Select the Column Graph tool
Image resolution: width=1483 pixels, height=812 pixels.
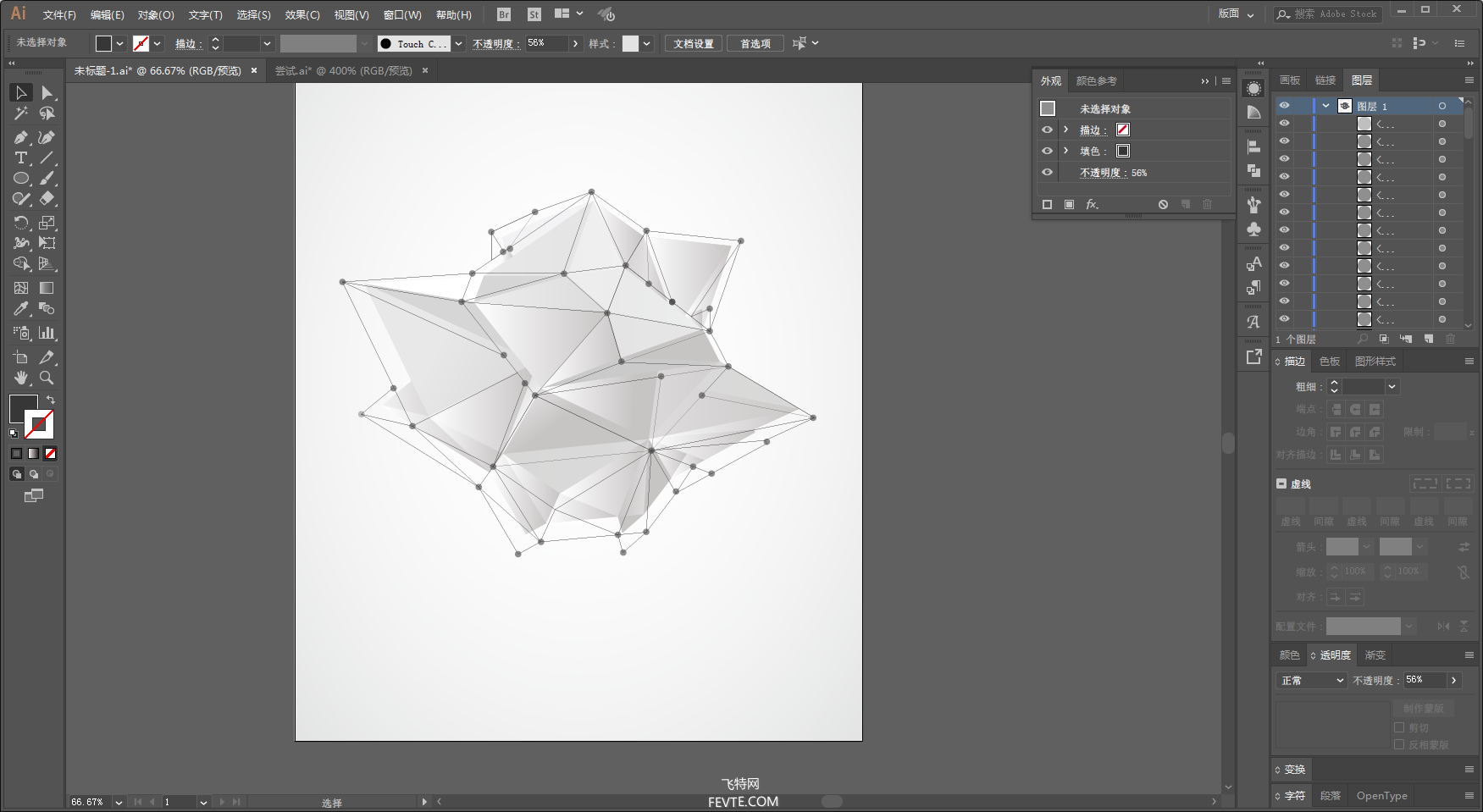47,333
